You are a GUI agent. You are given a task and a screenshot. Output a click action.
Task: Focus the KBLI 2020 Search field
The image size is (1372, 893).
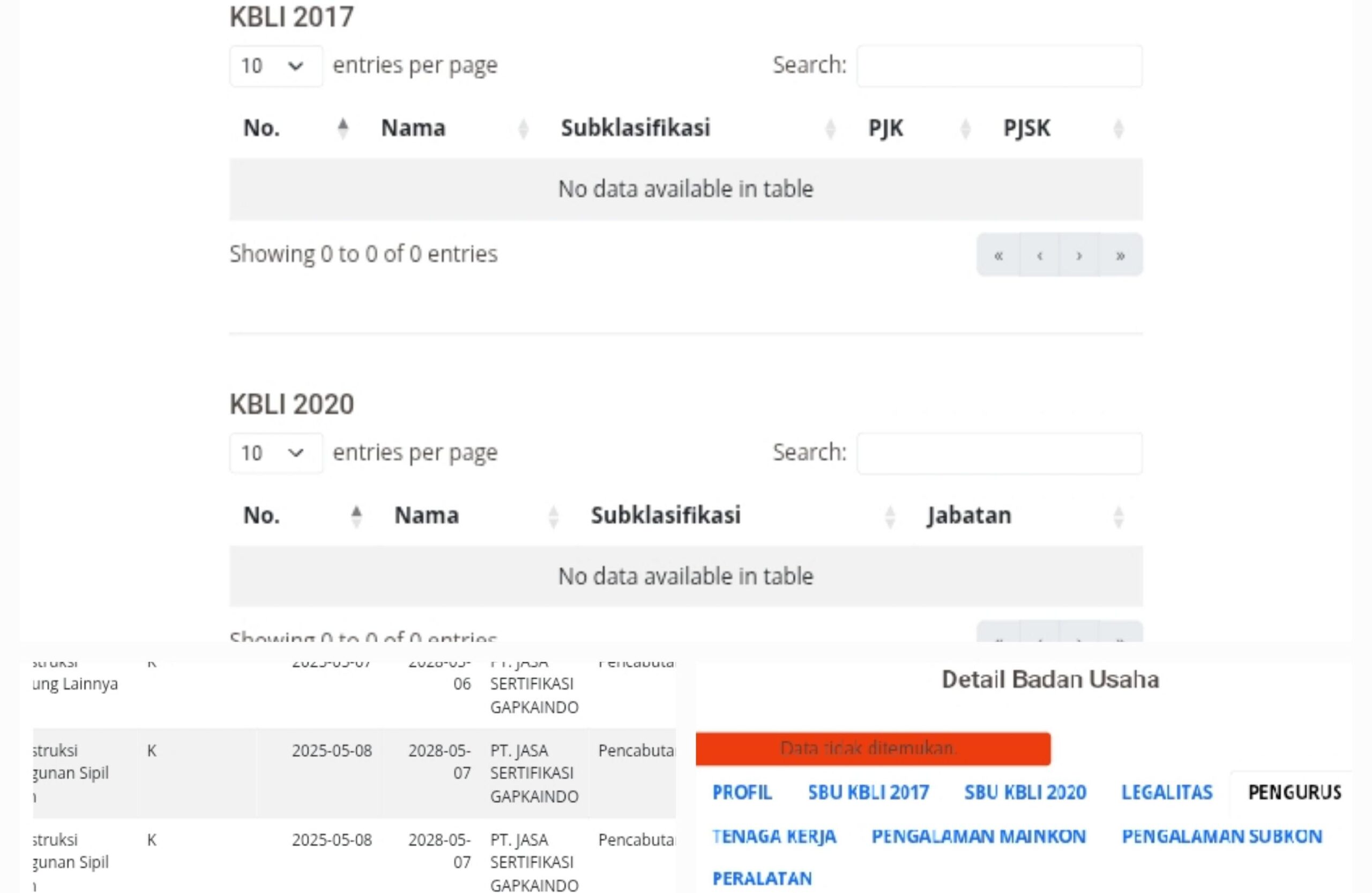[x=999, y=453]
